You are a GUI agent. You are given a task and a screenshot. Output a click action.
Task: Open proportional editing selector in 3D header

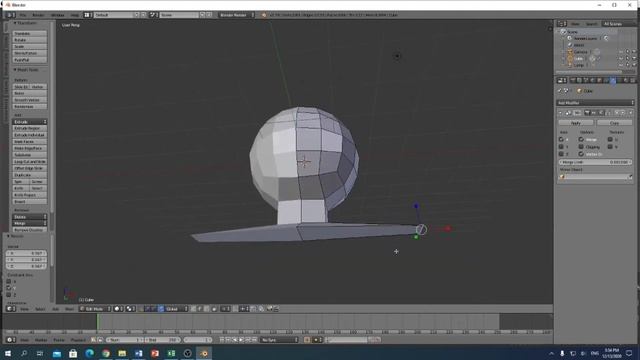pyautogui.click(x=225, y=309)
